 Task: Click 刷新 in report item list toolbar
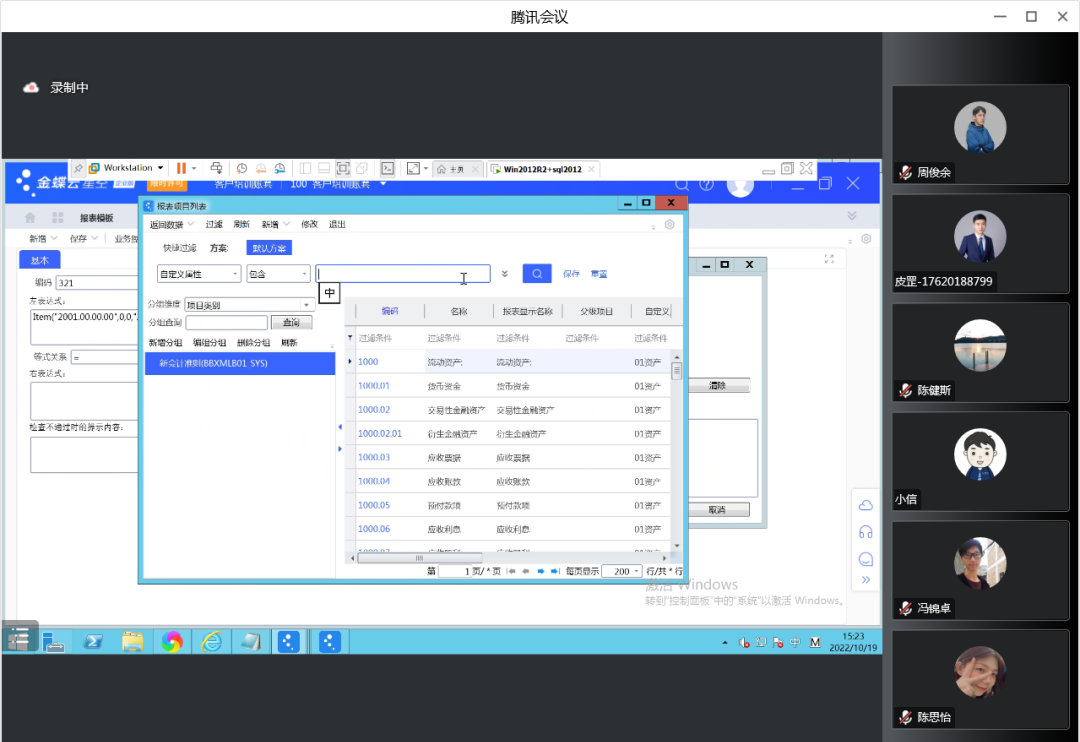point(241,225)
